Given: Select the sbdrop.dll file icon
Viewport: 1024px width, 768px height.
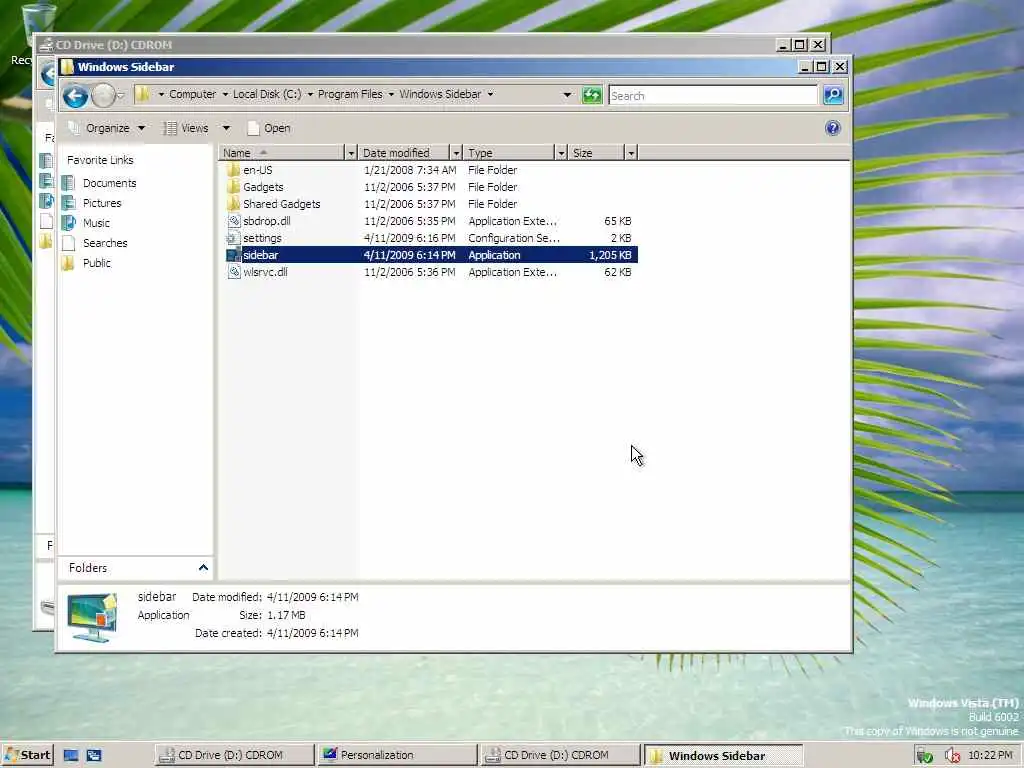Looking at the screenshot, I should [233, 221].
